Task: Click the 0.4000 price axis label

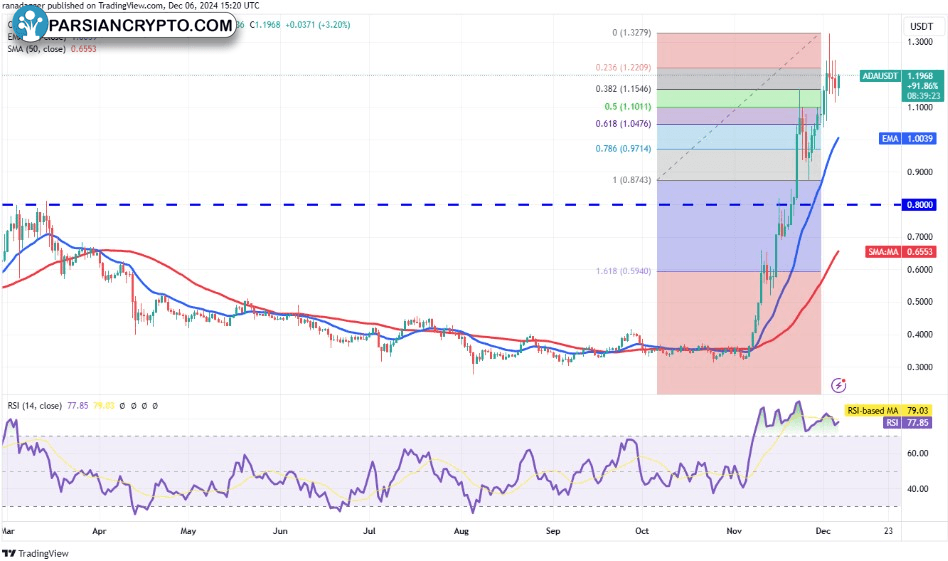Action: click(920, 334)
